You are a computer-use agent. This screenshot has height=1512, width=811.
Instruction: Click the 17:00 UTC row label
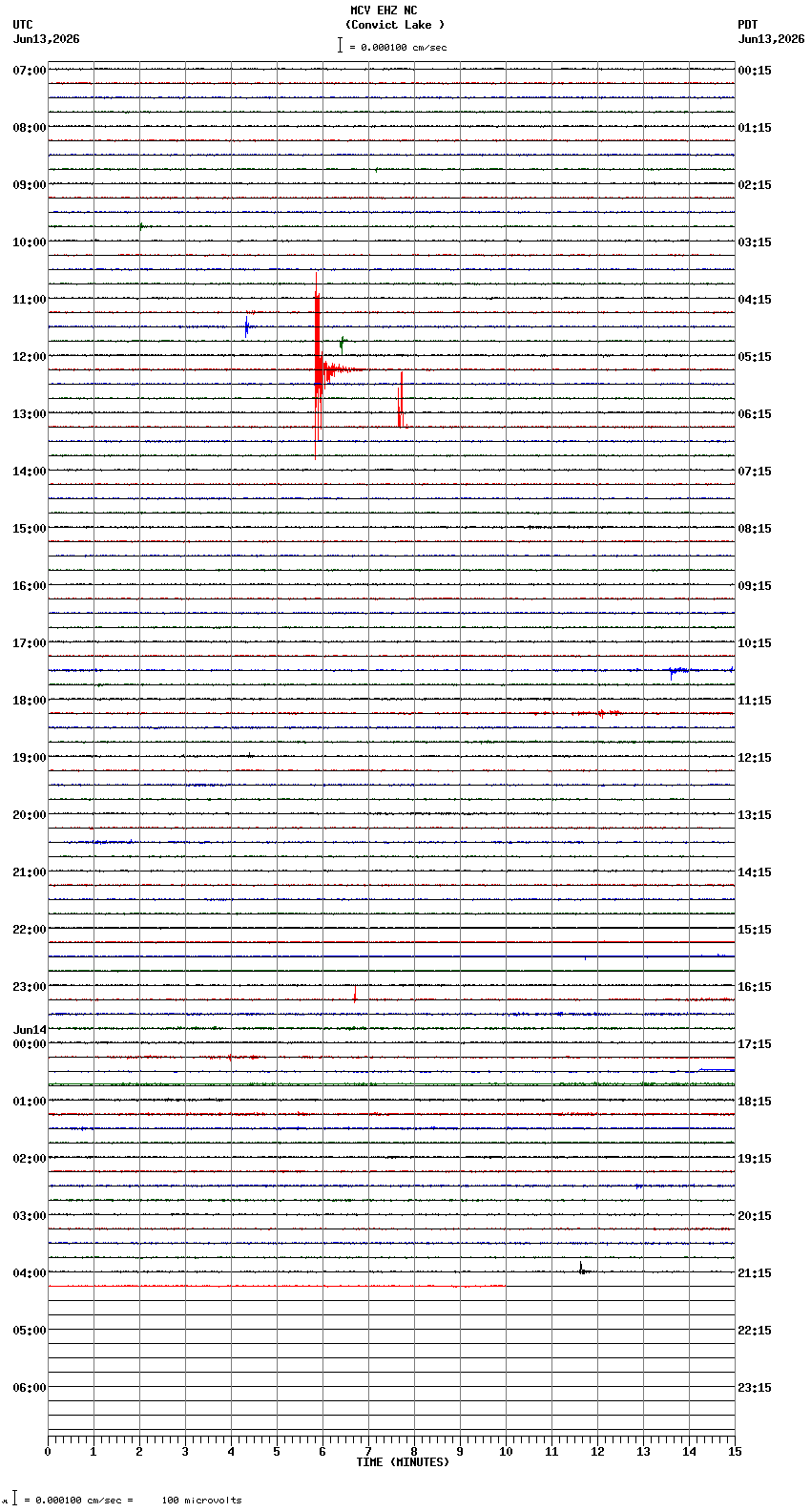pos(30,643)
